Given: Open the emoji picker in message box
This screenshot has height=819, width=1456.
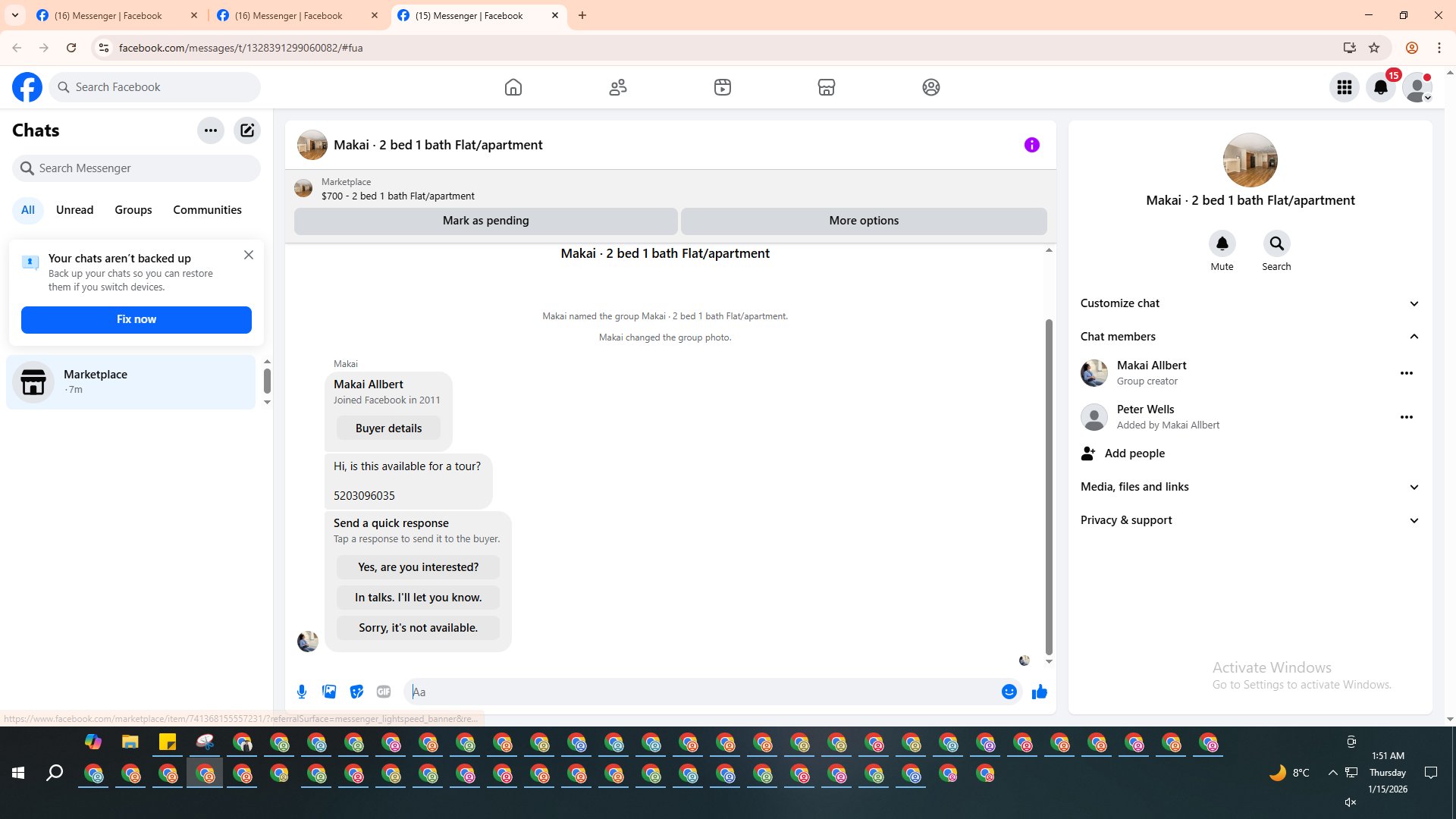Looking at the screenshot, I should [x=1009, y=692].
